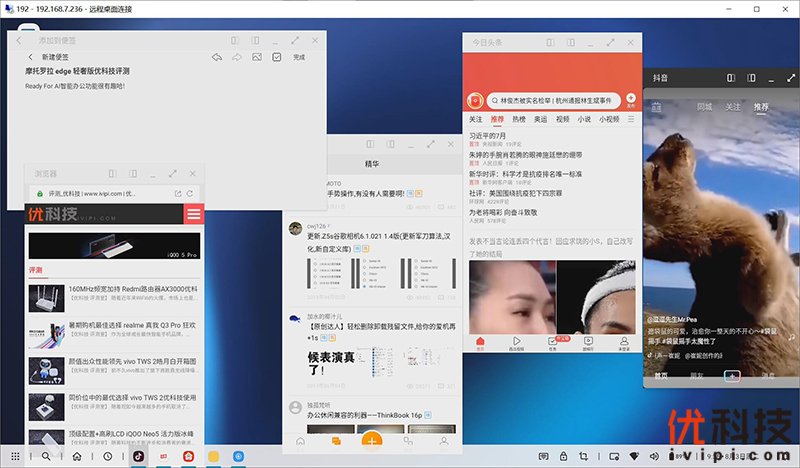The image size is (800, 468).
Task: Open 颜值出众 vivo TWS 2 unboxing article
Action: coord(113,371)
